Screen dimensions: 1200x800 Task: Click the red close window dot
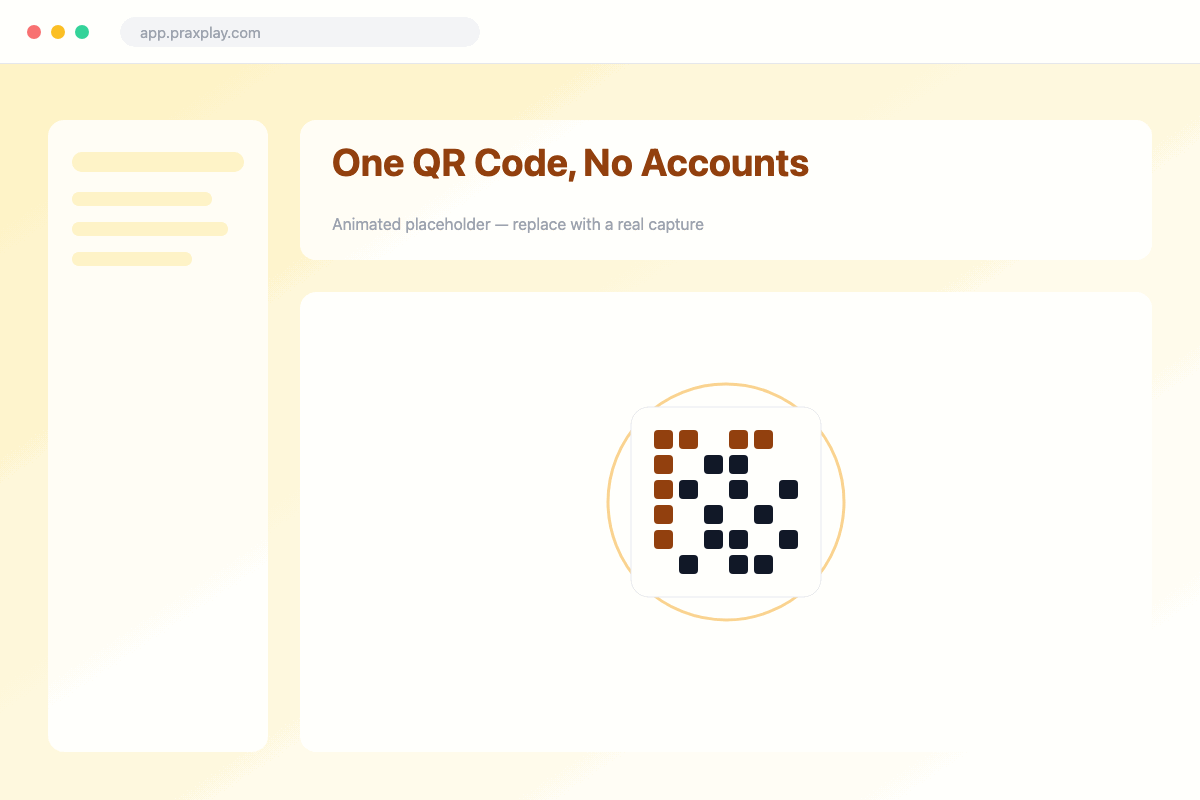[34, 32]
